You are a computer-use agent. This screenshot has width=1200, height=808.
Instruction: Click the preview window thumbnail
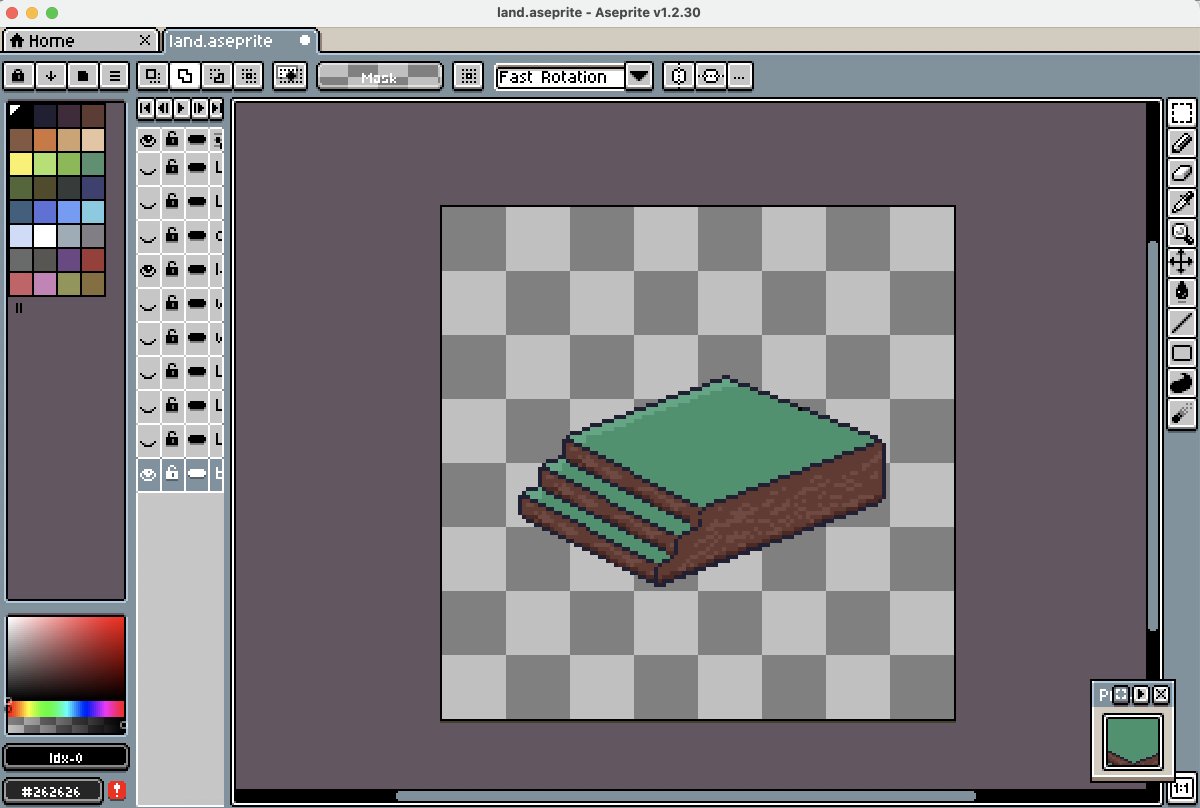(1132, 742)
